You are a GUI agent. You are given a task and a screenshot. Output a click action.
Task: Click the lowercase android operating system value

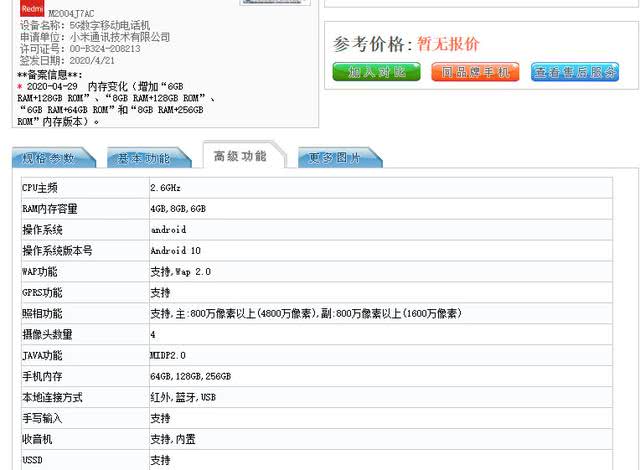tap(168, 230)
